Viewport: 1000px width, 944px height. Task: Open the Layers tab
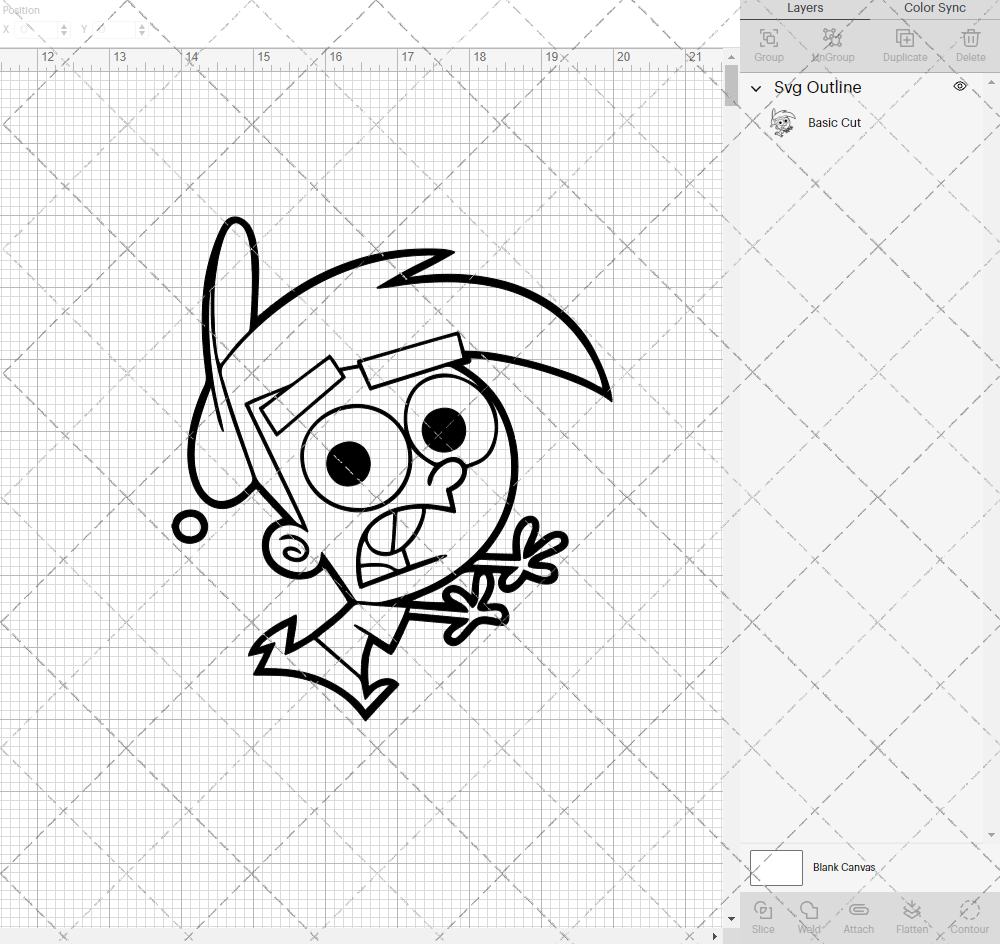pyautogui.click(x=805, y=8)
